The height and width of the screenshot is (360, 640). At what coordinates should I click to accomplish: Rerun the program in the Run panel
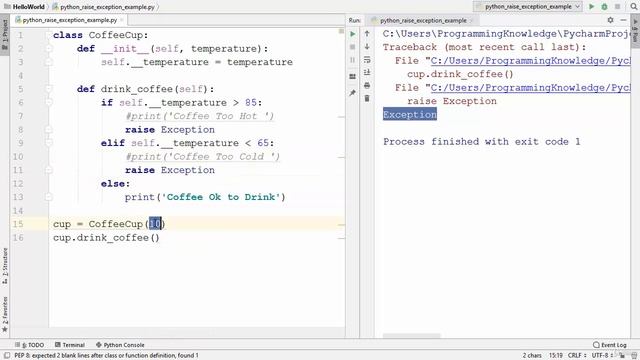(353, 34)
